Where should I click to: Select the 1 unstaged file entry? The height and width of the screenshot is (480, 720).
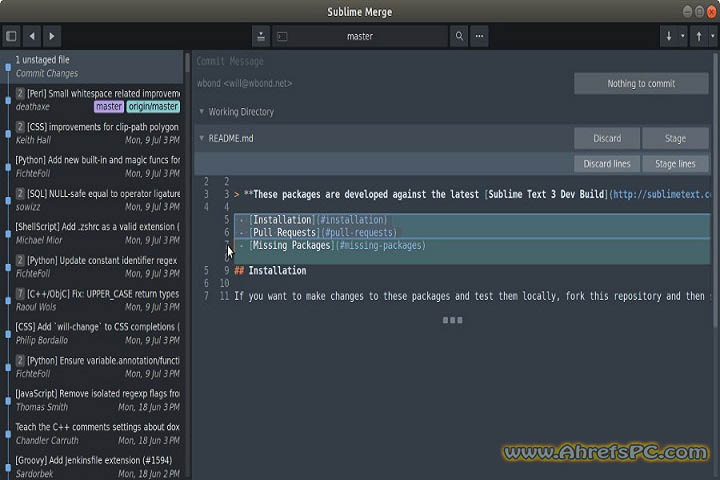[x=92, y=67]
